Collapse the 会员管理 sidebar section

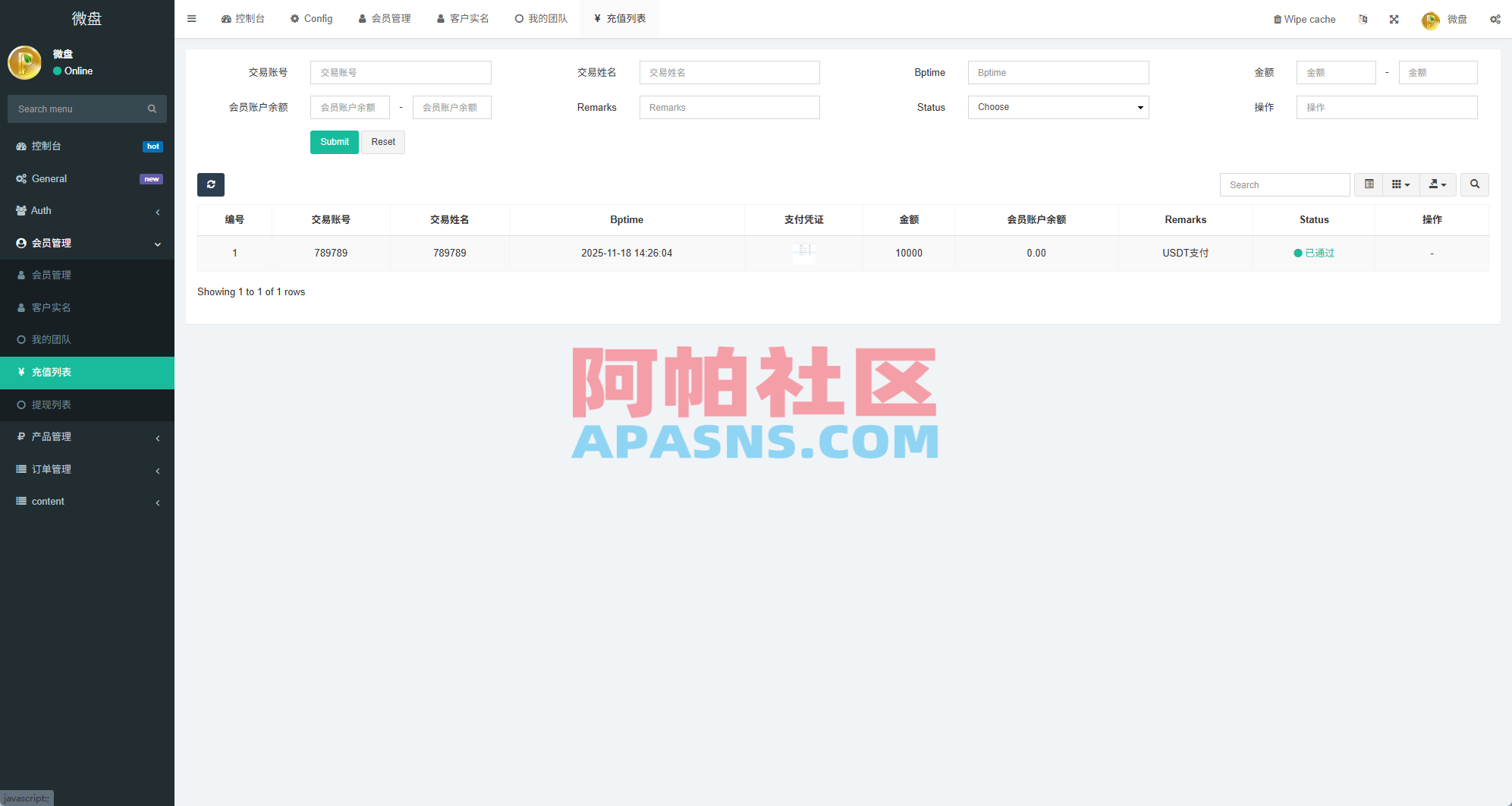[87, 243]
